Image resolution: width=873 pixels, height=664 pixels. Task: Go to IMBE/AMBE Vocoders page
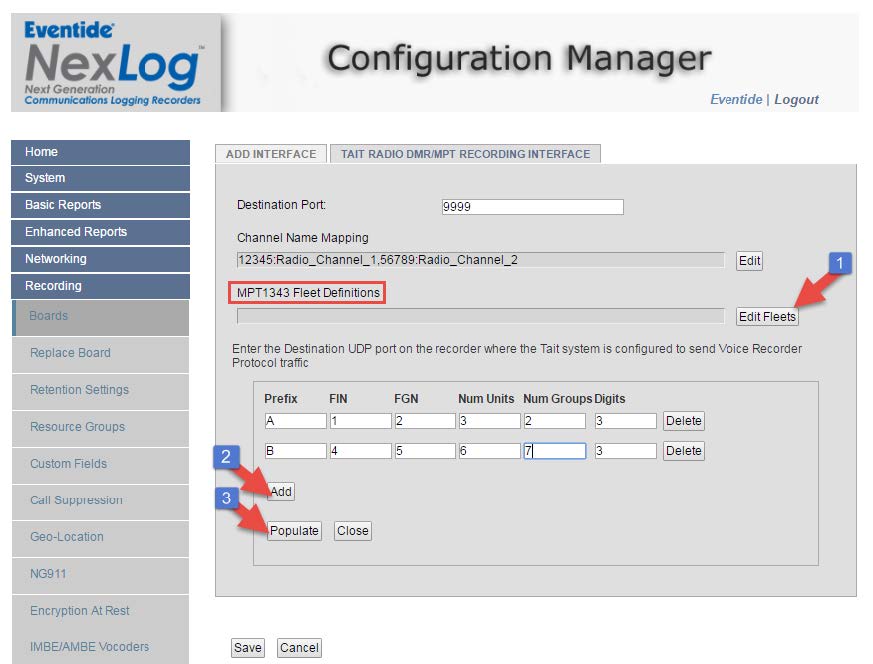89,647
